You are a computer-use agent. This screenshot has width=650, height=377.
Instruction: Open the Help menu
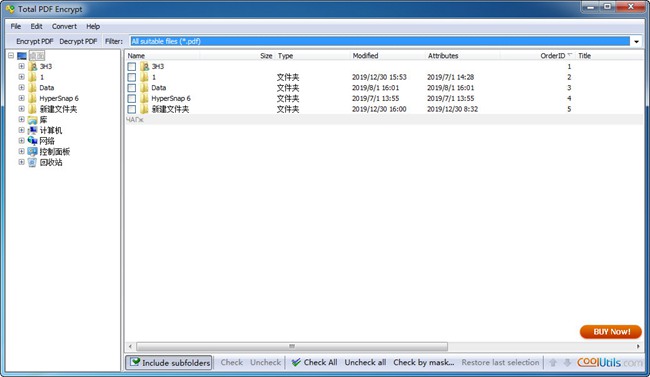(93, 27)
